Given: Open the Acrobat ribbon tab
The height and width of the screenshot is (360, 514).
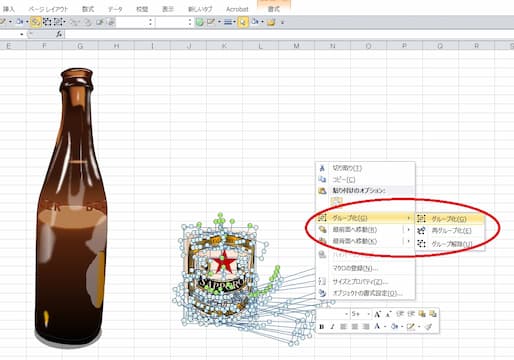Looking at the screenshot, I should pyautogui.click(x=237, y=9).
